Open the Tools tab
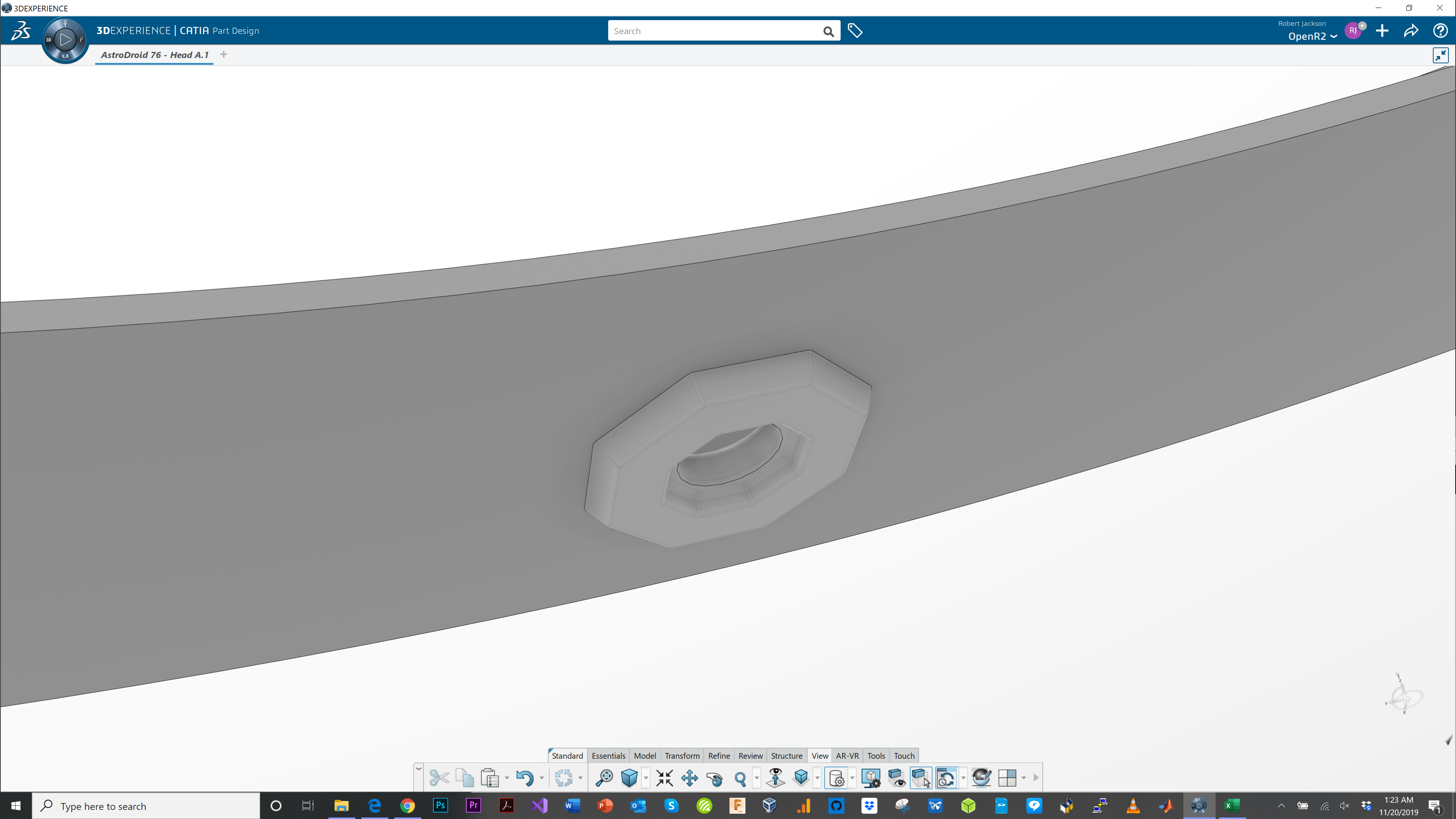This screenshot has height=819, width=1456. [x=876, y=756]
